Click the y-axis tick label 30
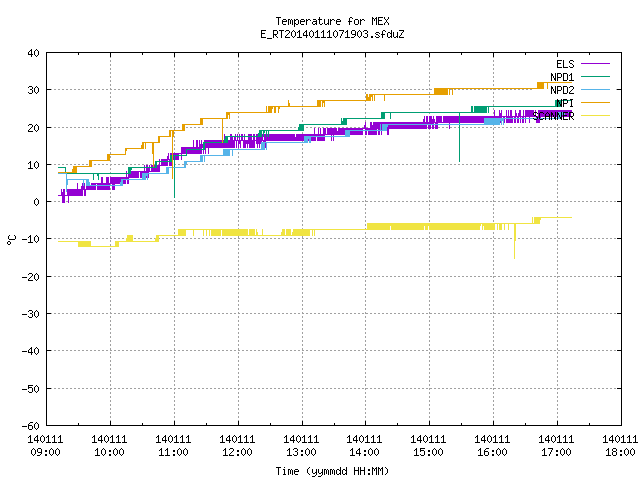Viewport: 640px width, 480px height. click(33, 90)
